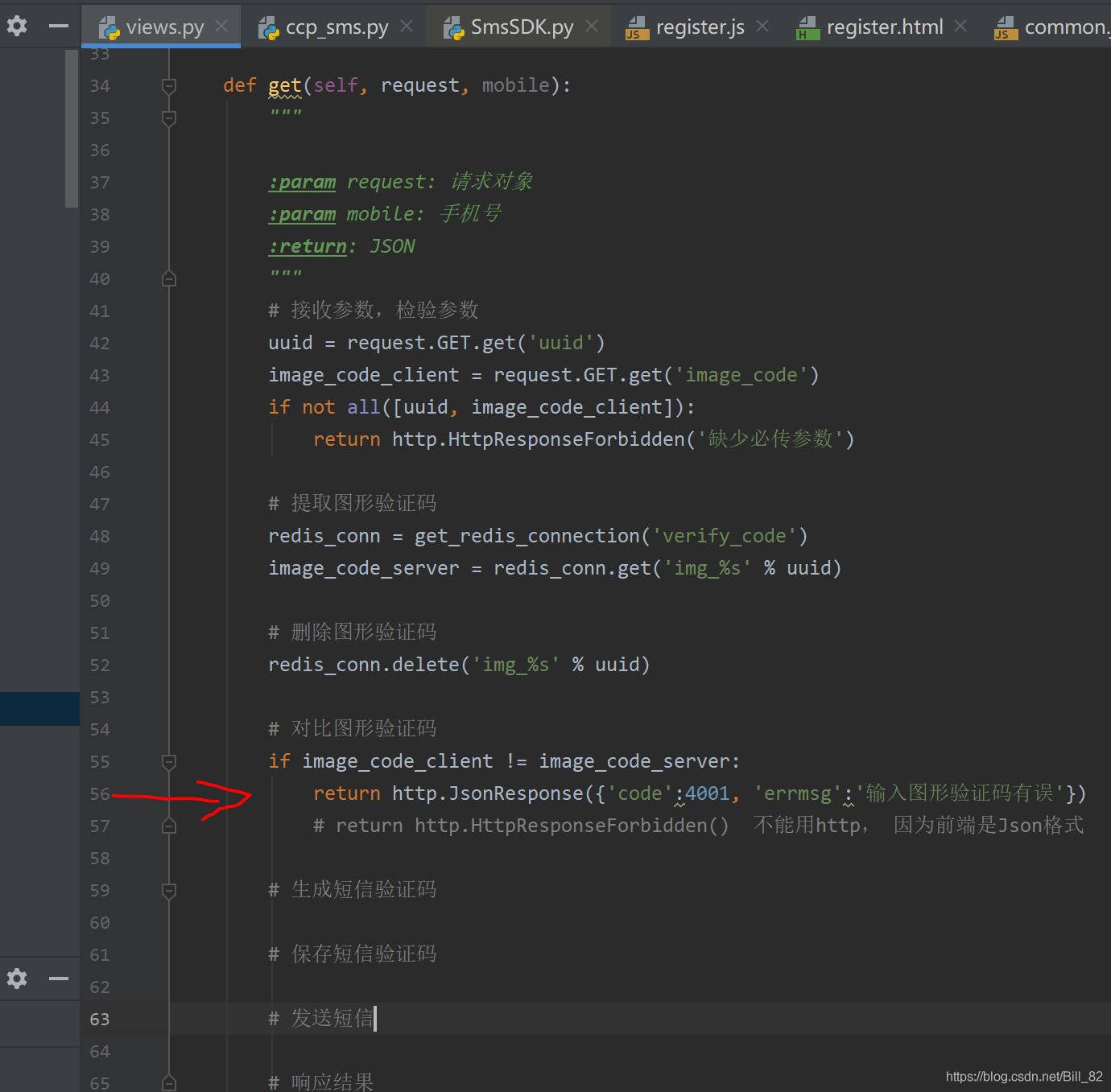Click the :param request docstring tag
The width and height of the screenshot is (1111, 1092).
tap(302, 182)
